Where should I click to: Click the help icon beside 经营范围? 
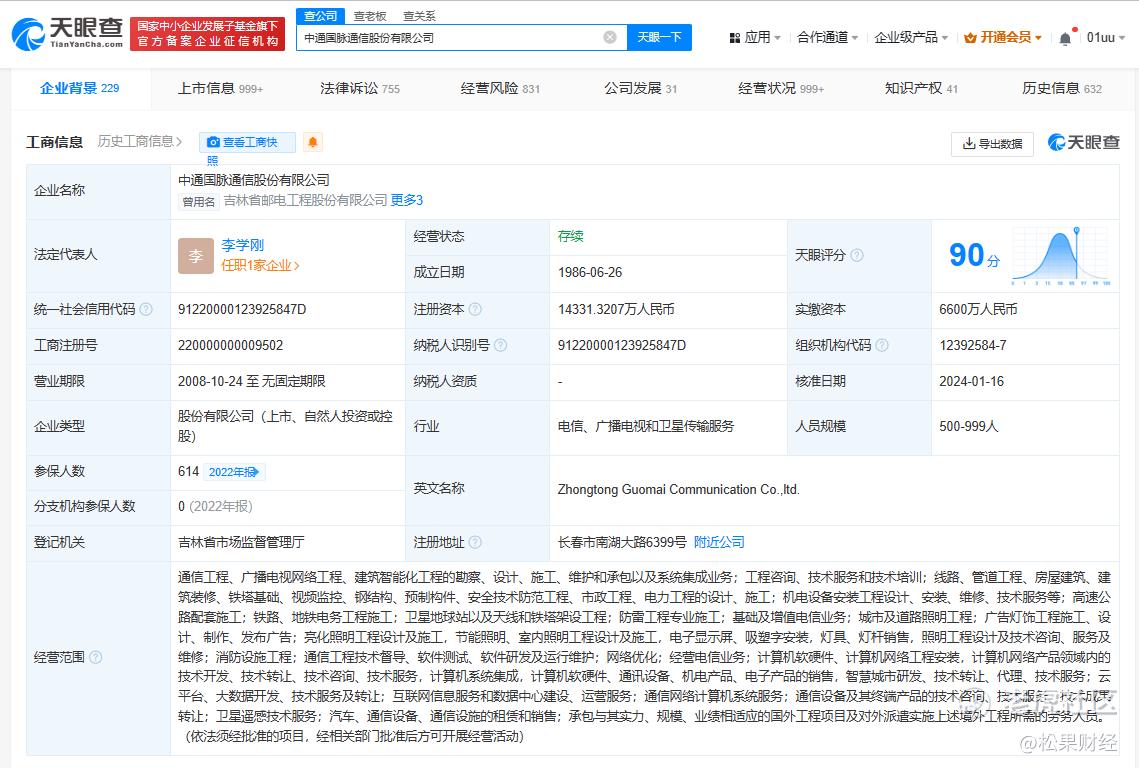pos(96,657)
